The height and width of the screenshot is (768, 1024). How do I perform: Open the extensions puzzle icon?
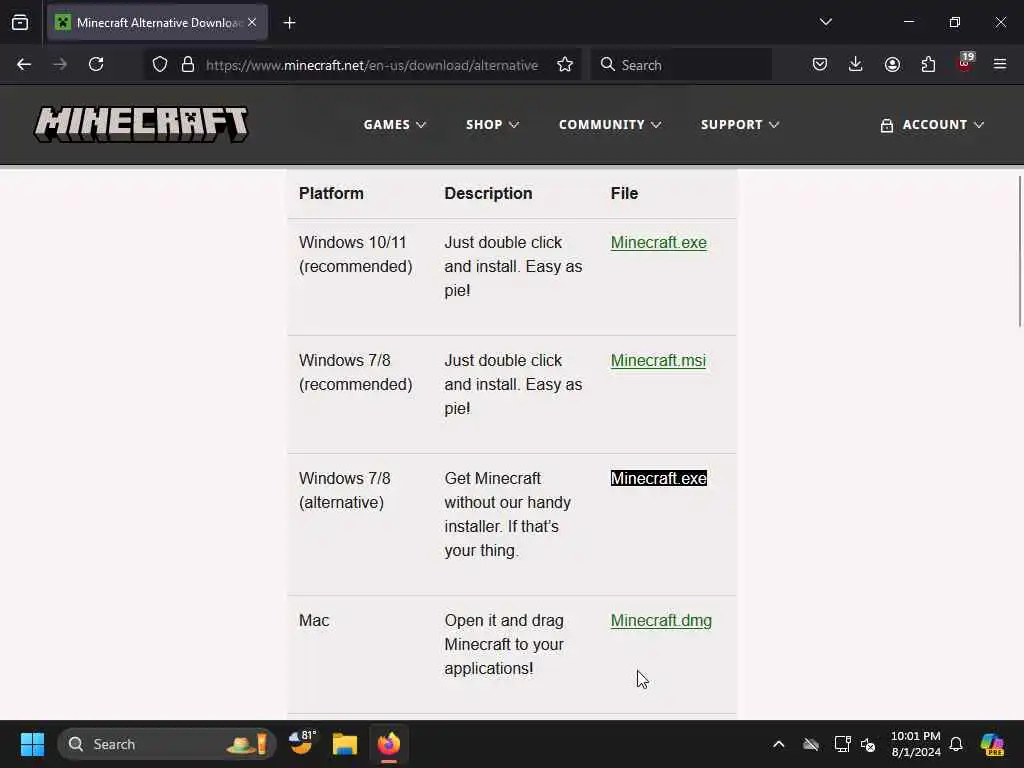pos(928,65)
